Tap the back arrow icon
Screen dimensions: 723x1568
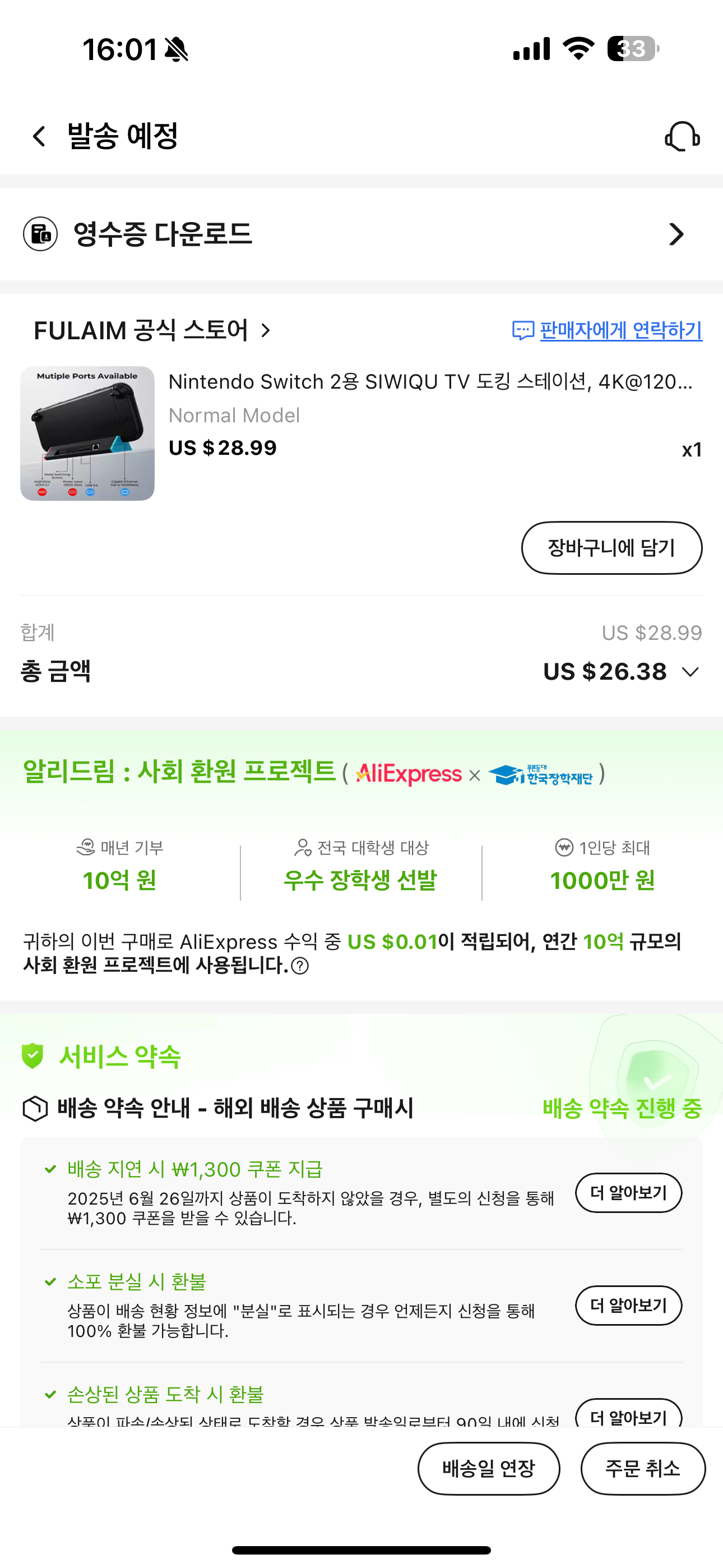coord(39,136)
